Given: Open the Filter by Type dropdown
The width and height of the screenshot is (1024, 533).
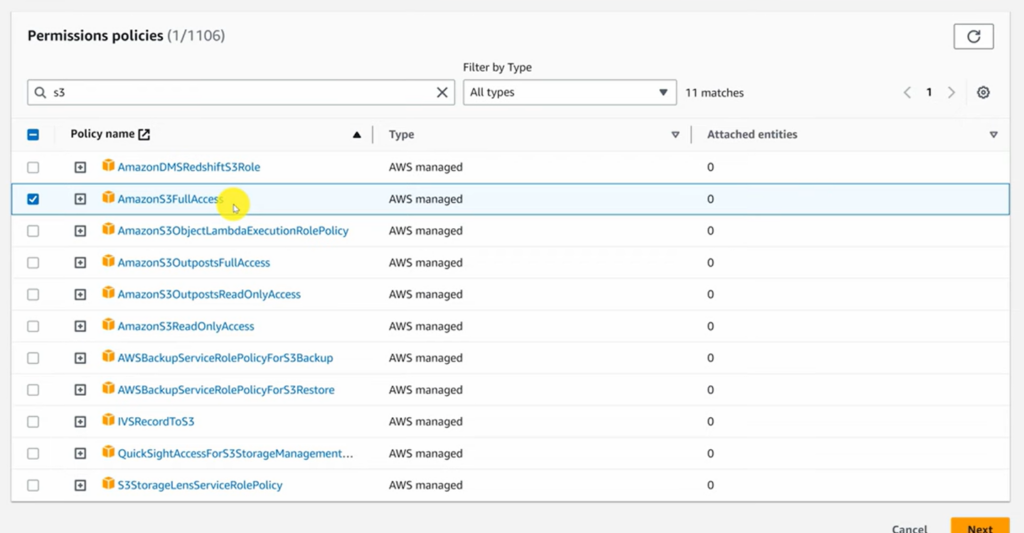Looking at the screenshot, I should [x=569, y=92].
